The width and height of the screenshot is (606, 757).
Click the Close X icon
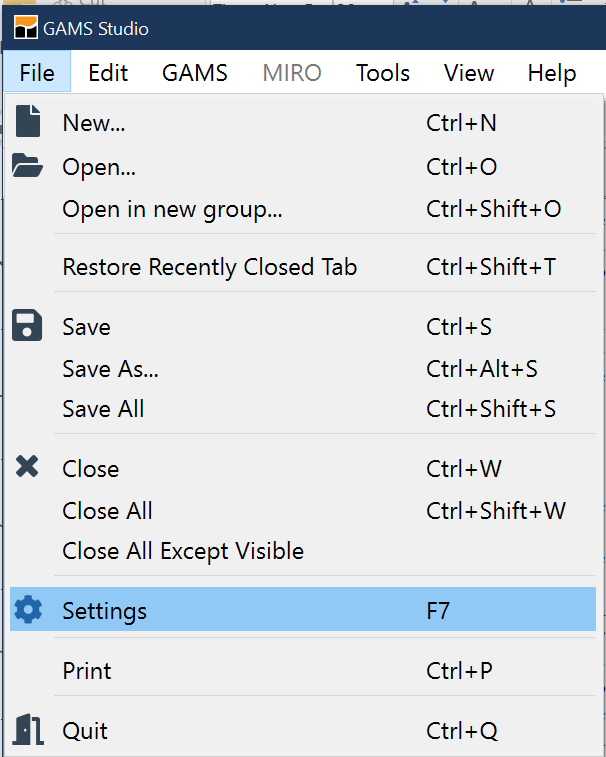point(28,468)
